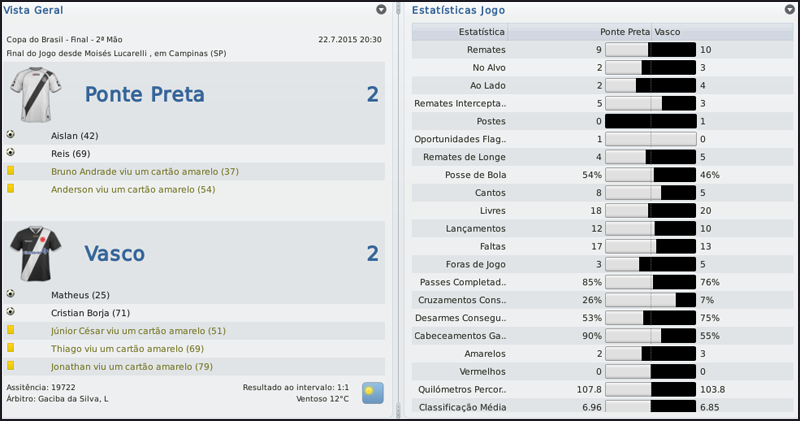Click the Vasco column header in statistics
Image resolution: width=800 pixels, height=421 pixels.
pos(670,31)
